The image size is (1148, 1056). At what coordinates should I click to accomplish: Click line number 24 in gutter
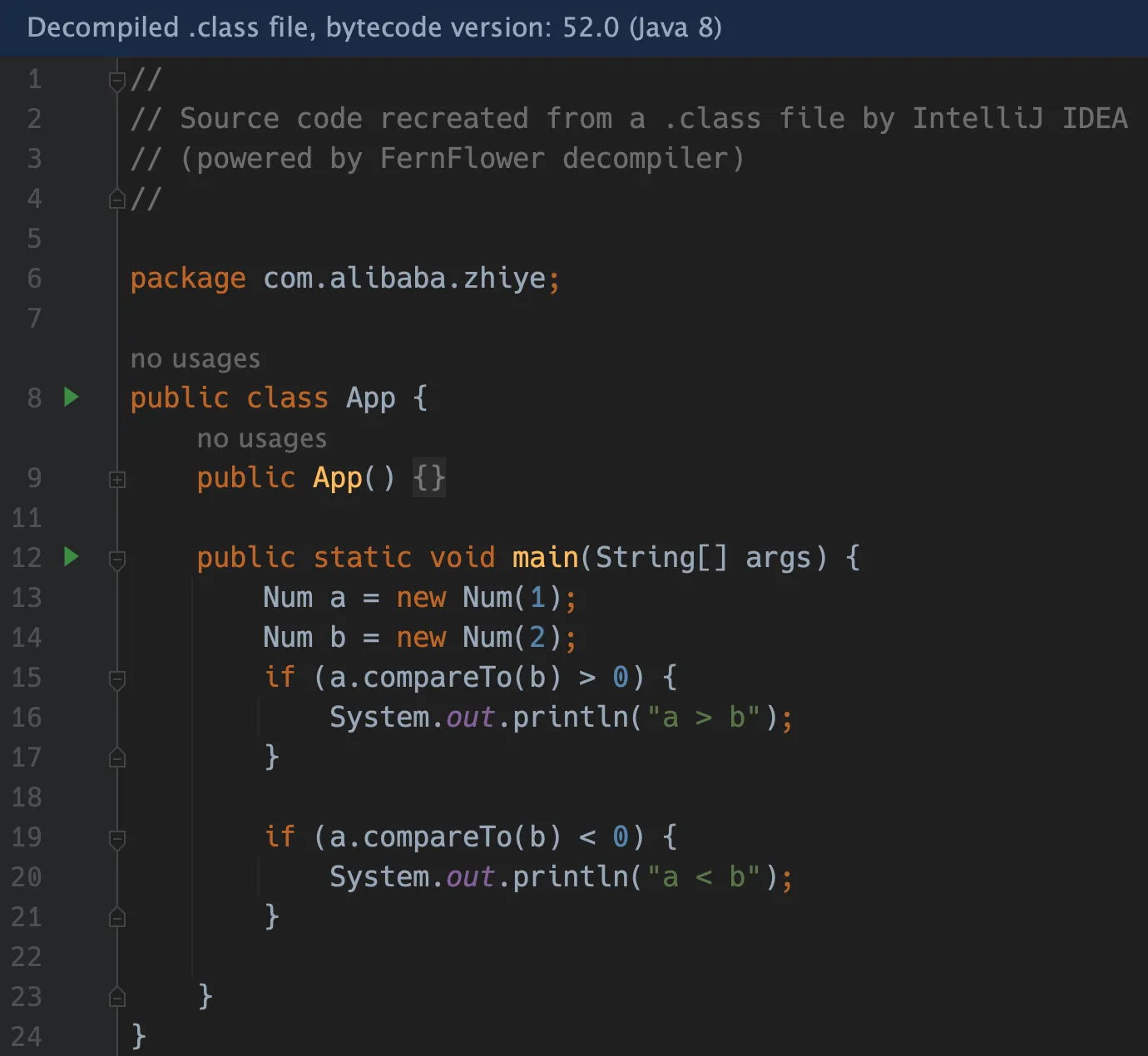click(27, 1036)
